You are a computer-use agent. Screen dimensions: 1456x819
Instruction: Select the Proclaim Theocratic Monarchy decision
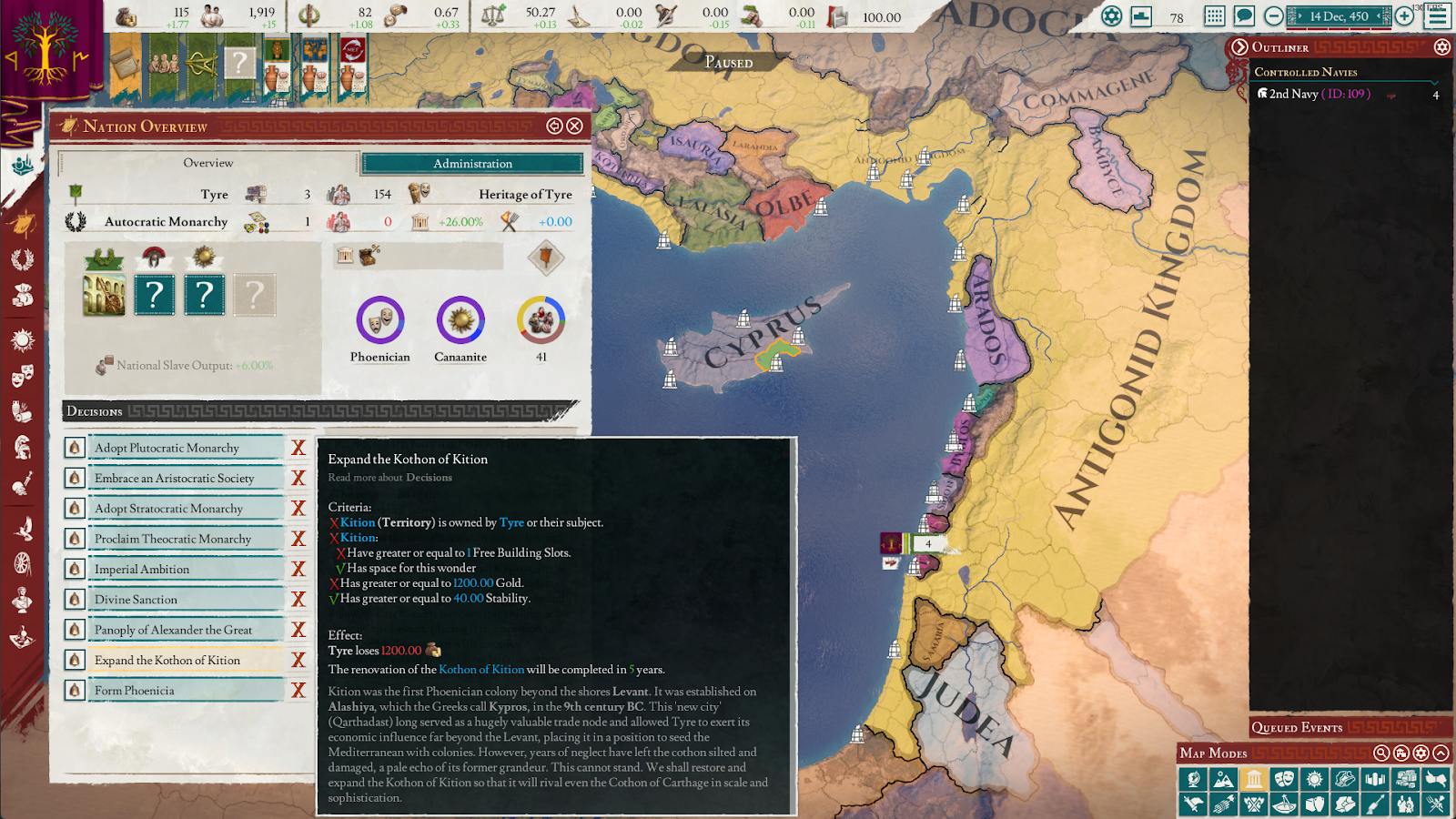[x=186, y=539]
